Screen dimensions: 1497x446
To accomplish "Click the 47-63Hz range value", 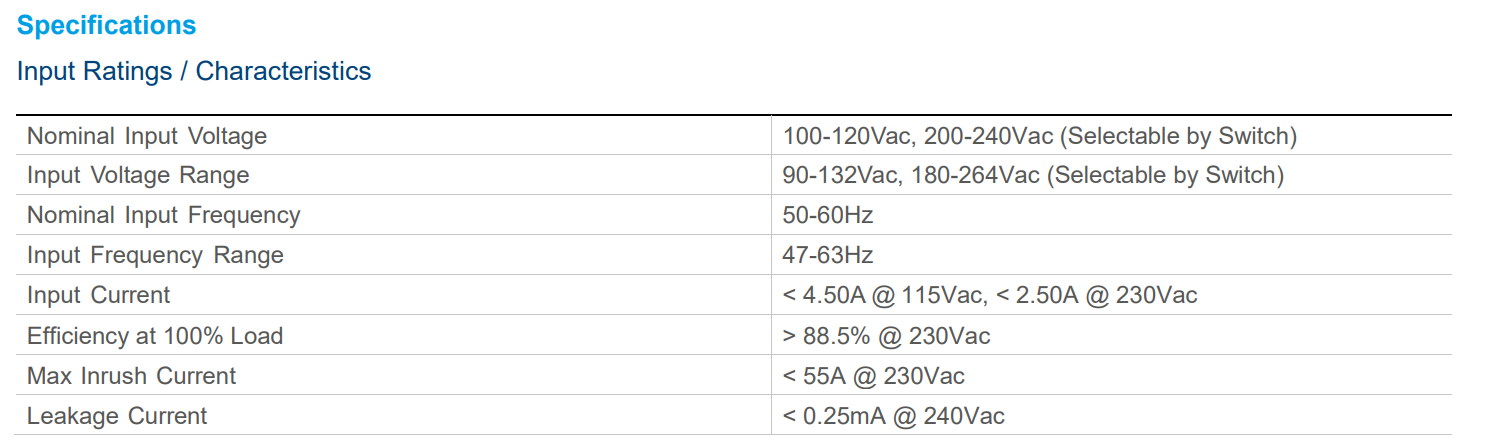I will (828, 256).
